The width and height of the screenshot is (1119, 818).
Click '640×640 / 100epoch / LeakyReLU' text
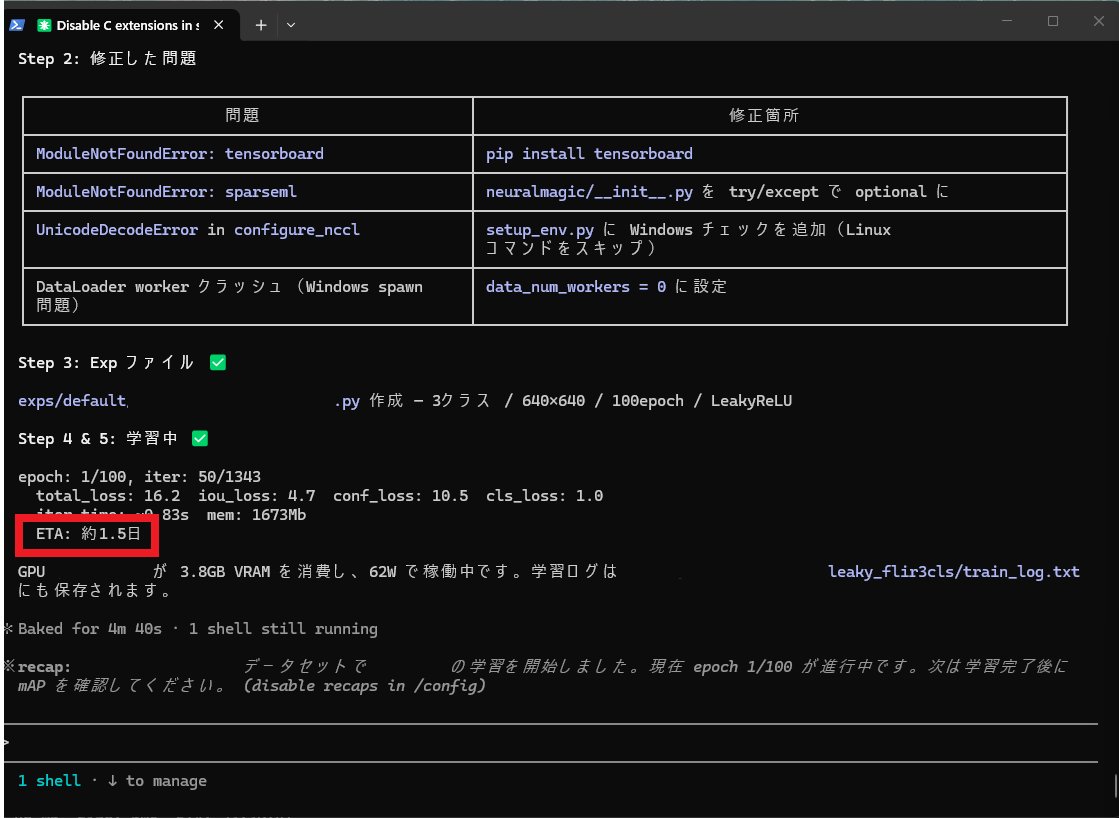[657, 400]
